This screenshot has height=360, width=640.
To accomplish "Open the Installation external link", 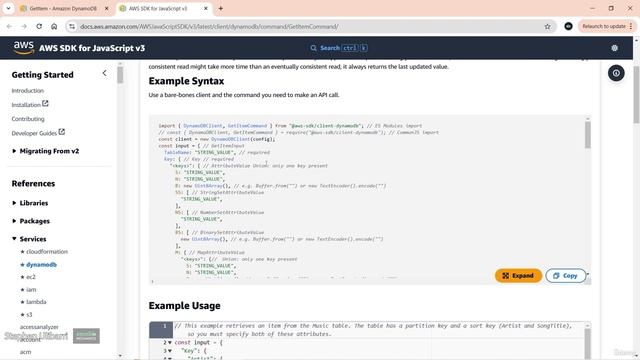I will pos(30,104).
